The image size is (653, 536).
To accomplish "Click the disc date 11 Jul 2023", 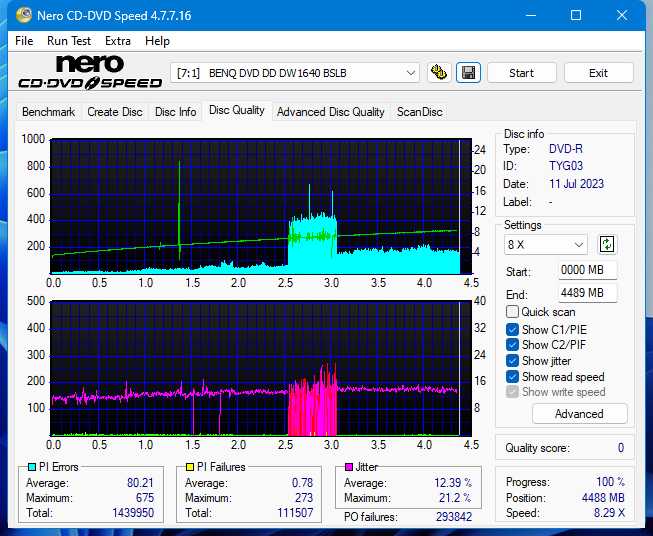I will tap(576, 184).
